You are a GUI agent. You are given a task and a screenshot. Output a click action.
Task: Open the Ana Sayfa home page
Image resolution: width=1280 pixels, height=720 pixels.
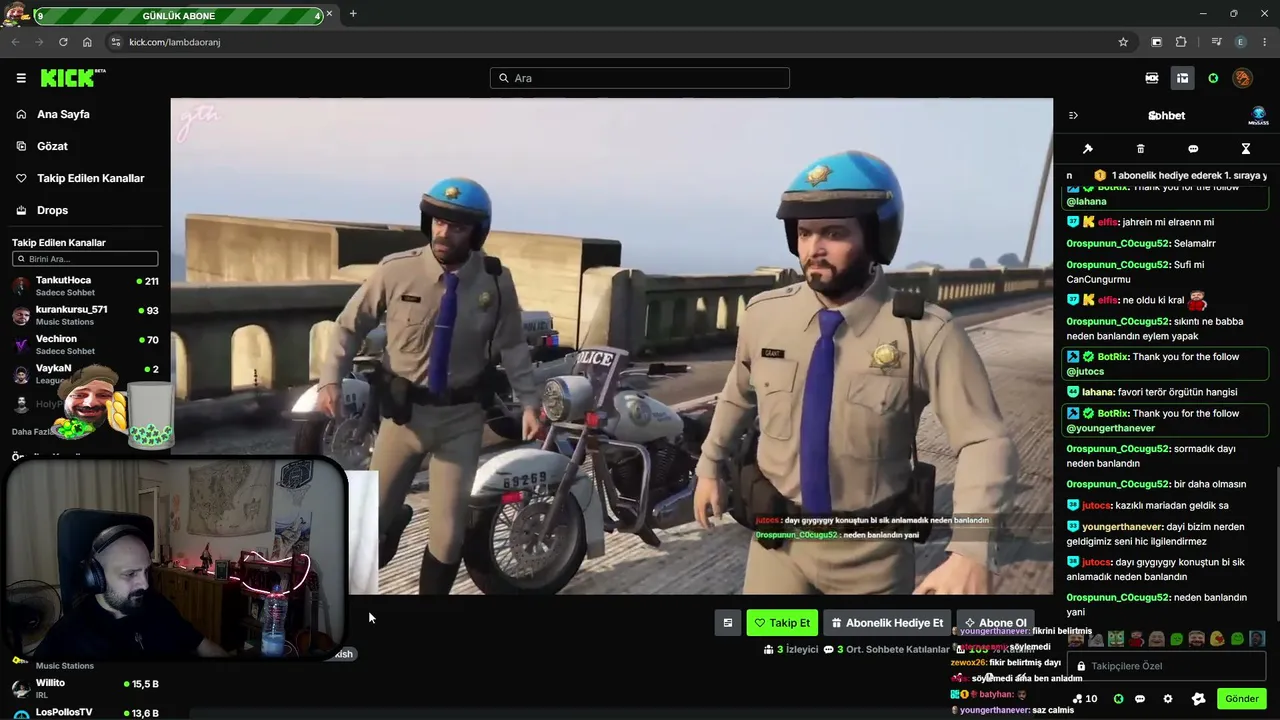click(x=63, y=114)
